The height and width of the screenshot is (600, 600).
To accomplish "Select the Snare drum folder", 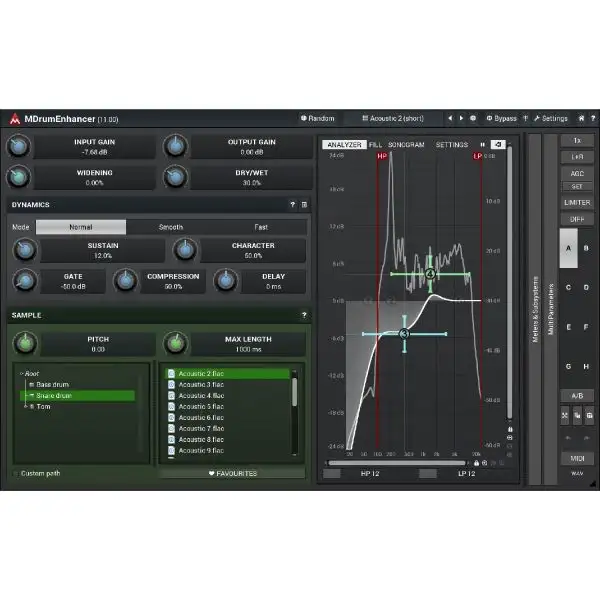I will 77,396.
